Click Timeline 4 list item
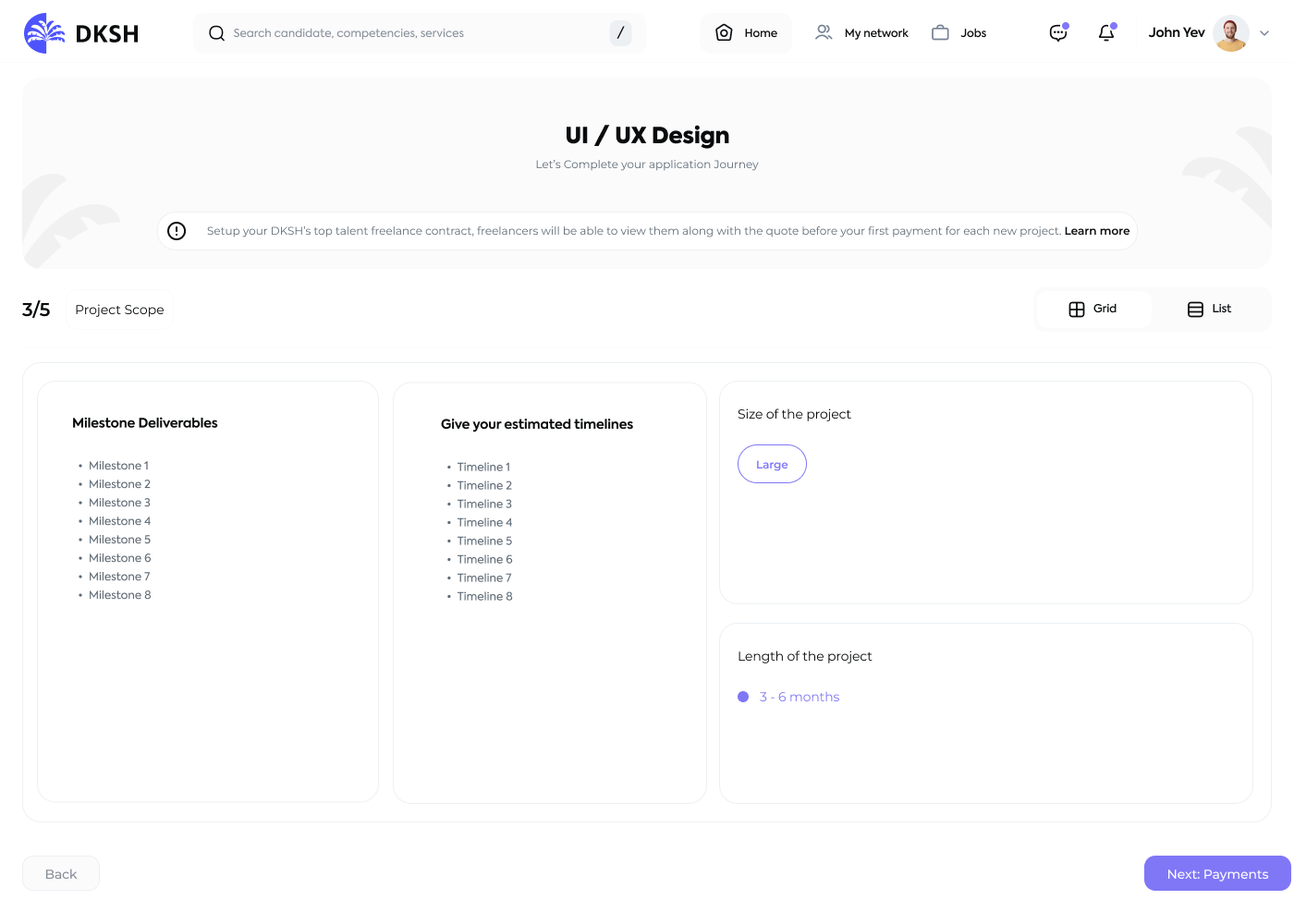Screen dimensions: 1294x924 [x=484, y=522]
